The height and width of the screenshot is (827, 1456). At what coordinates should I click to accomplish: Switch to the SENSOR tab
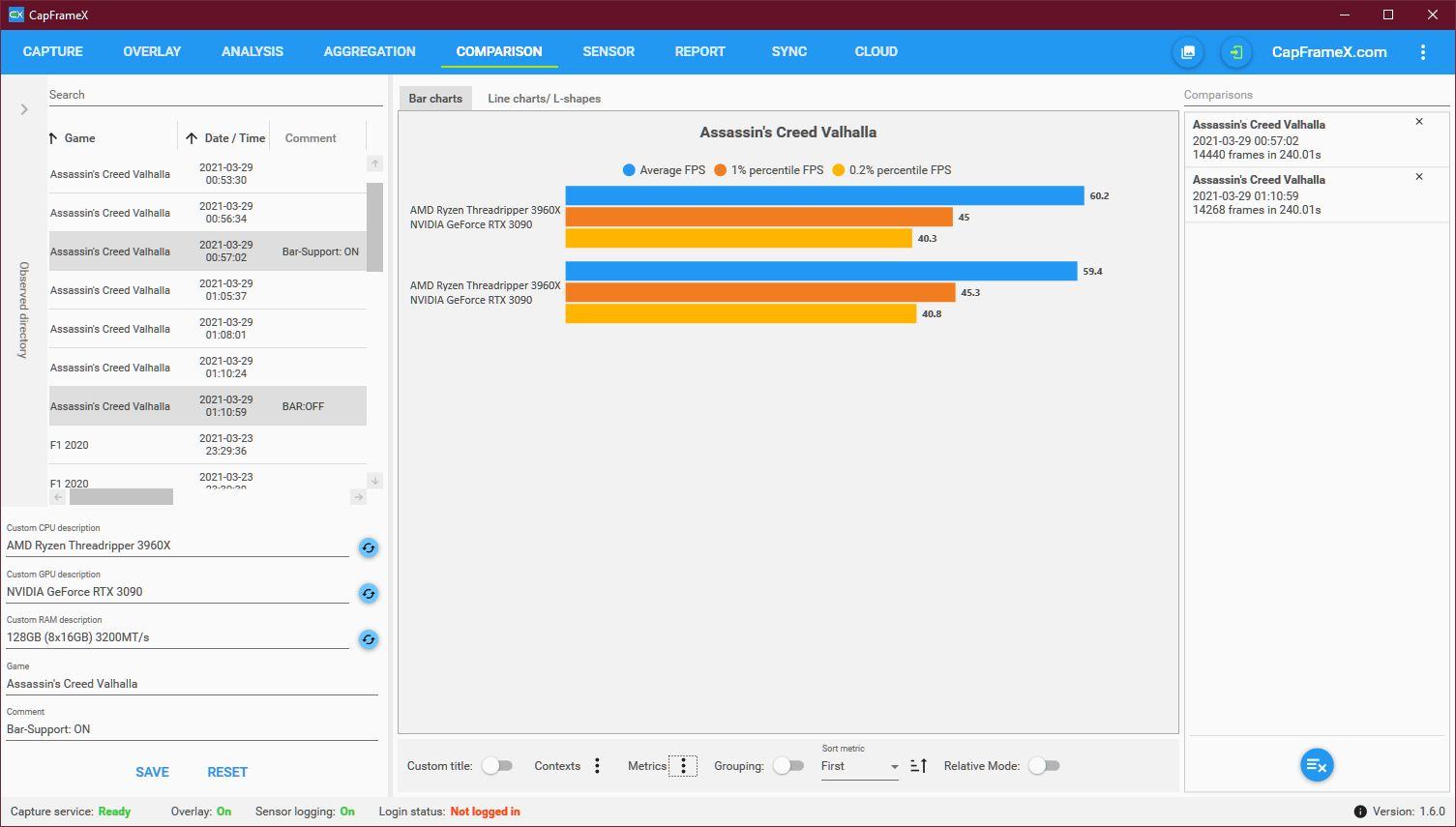(609, 51)
